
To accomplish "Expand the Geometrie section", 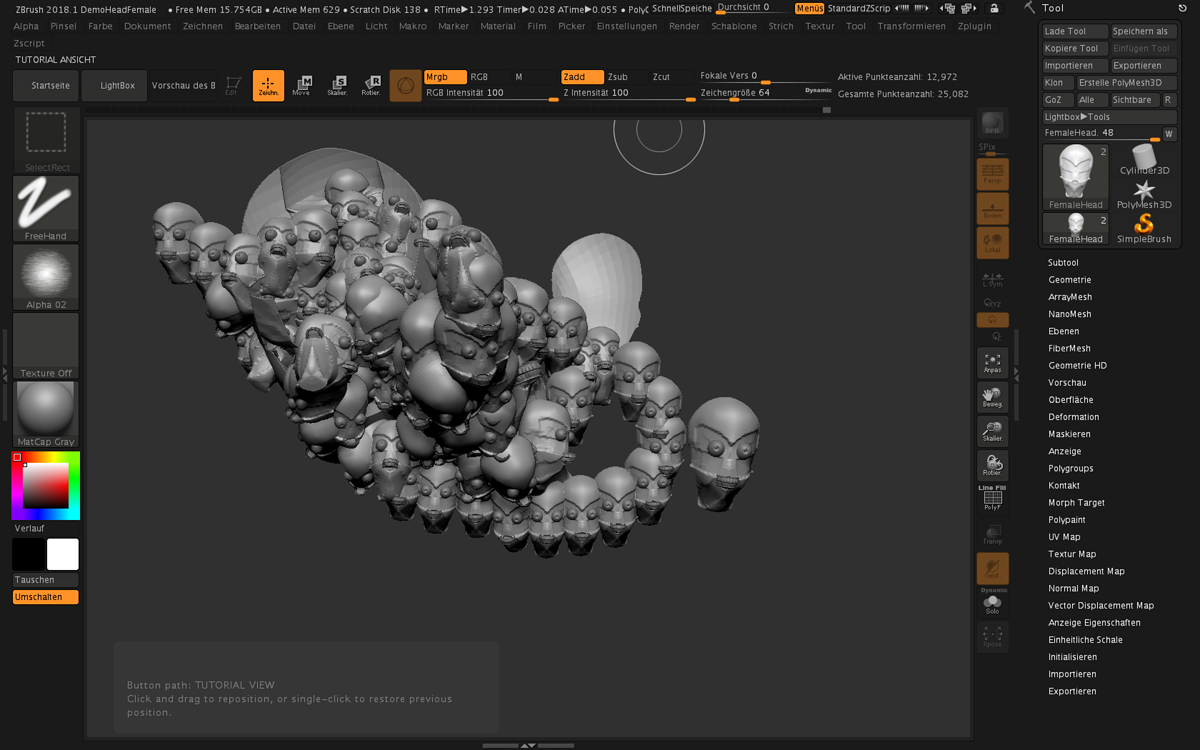I will [x=1070, y=280].
